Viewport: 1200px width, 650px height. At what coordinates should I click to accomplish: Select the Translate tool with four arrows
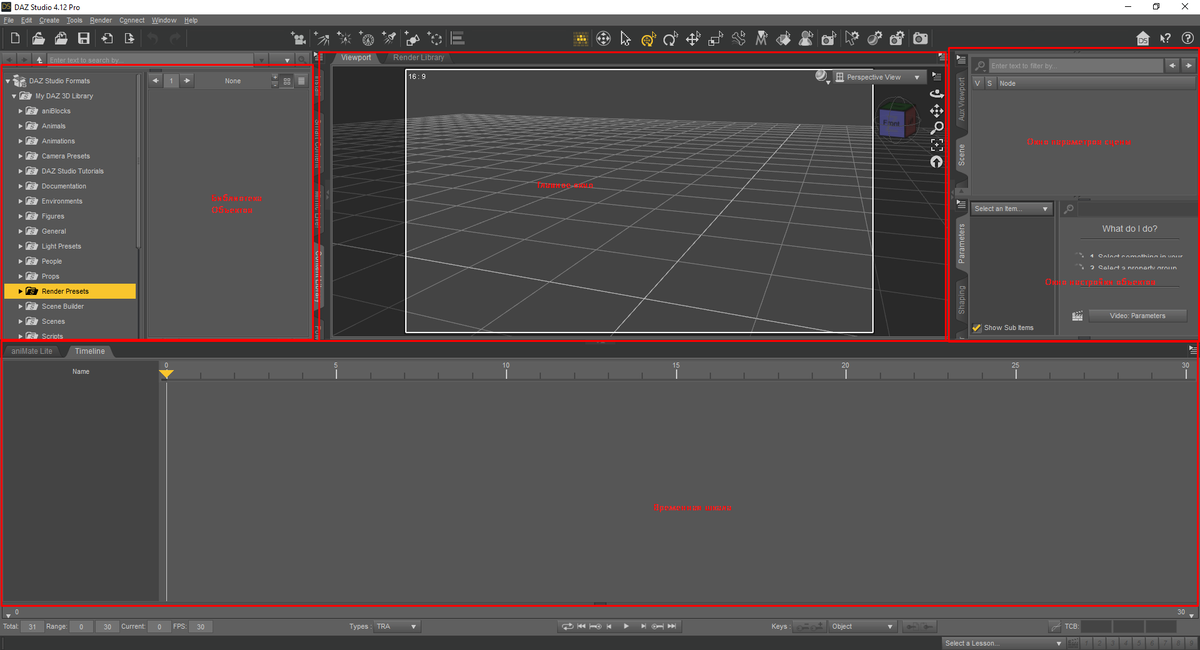pyautogui.click(x=692, y=38)
